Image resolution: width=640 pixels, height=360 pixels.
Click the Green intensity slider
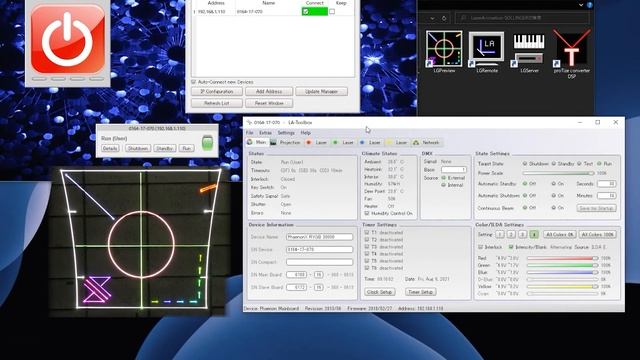point(563,265)
